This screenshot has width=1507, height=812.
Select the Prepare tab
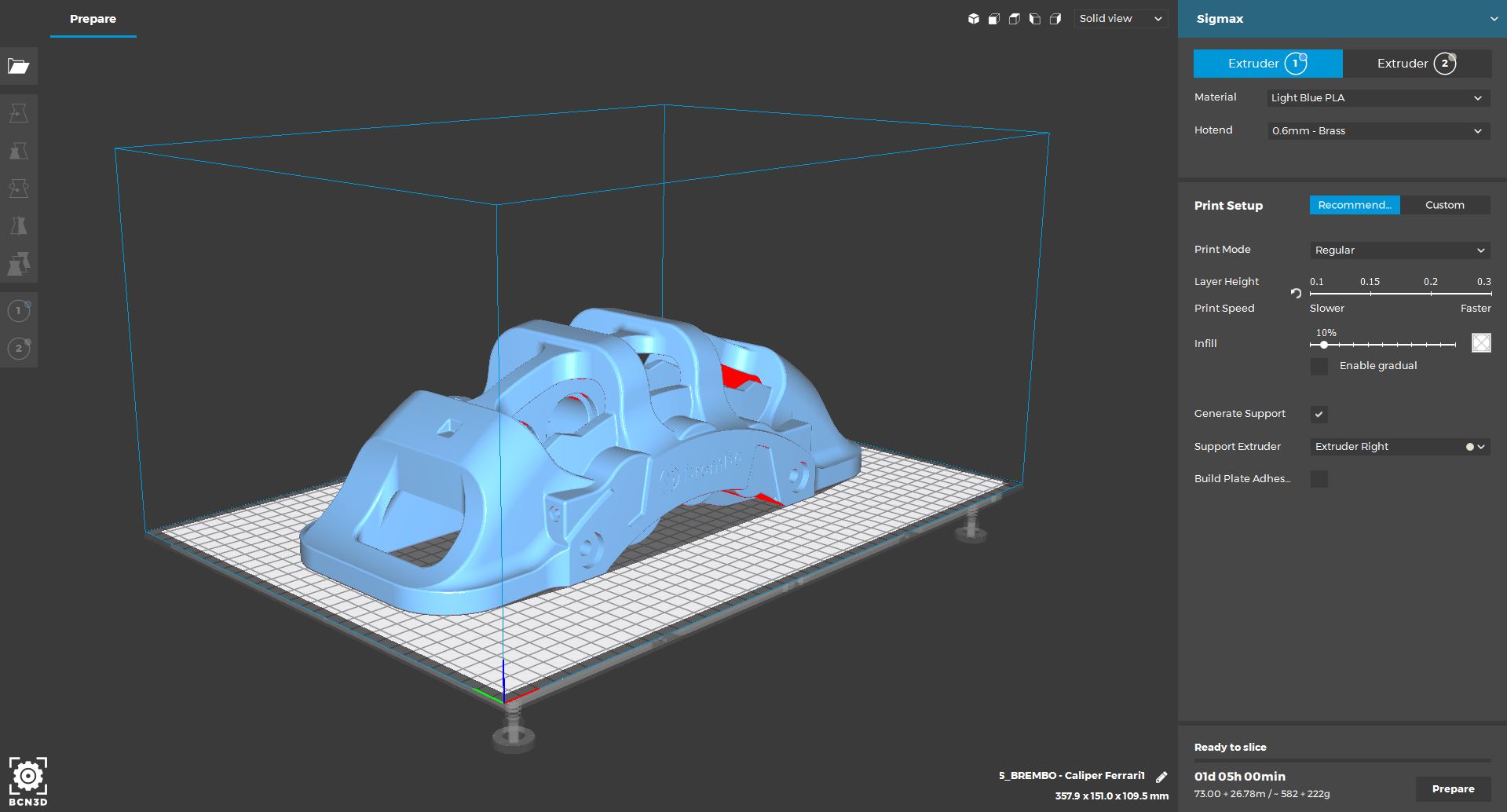pyautogui.click(x=93, y=19)
